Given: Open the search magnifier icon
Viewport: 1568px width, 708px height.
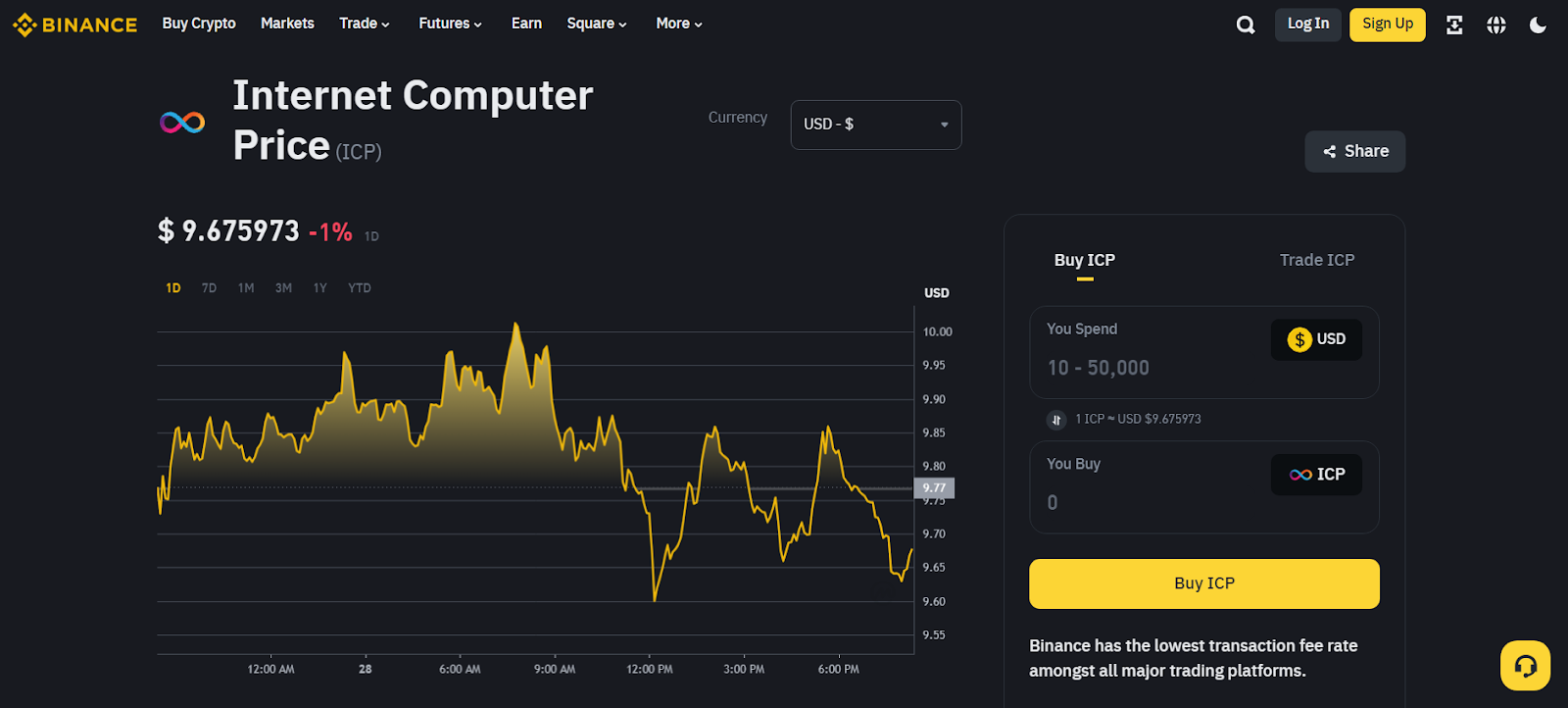Looking at the screenshot, I should (x=1246, y=25).
